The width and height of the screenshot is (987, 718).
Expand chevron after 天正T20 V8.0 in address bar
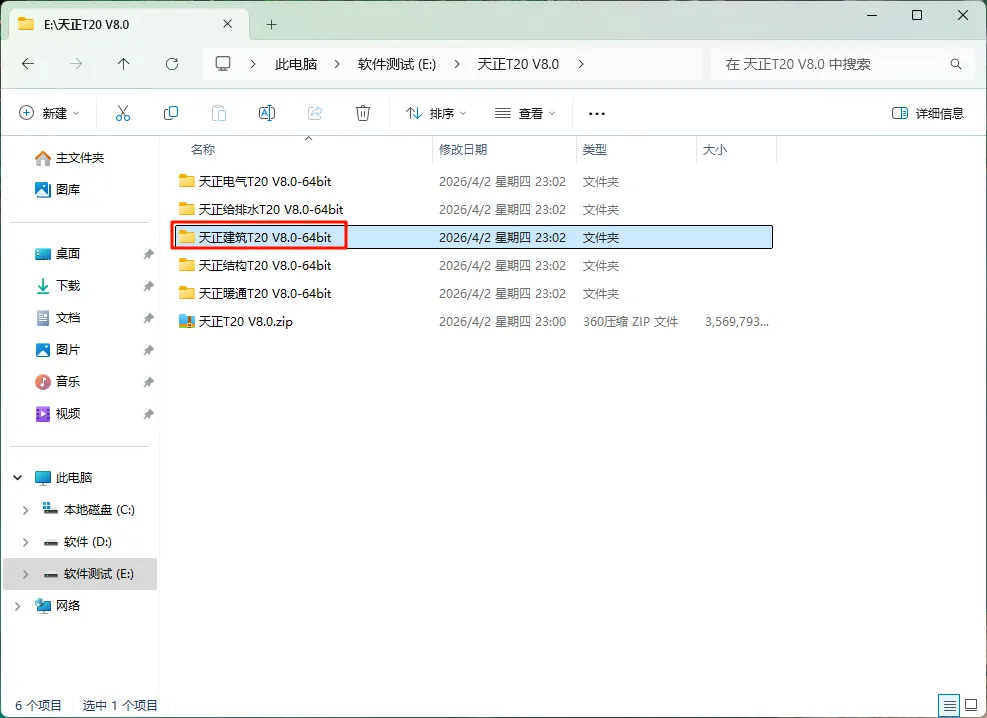point(580,64)
